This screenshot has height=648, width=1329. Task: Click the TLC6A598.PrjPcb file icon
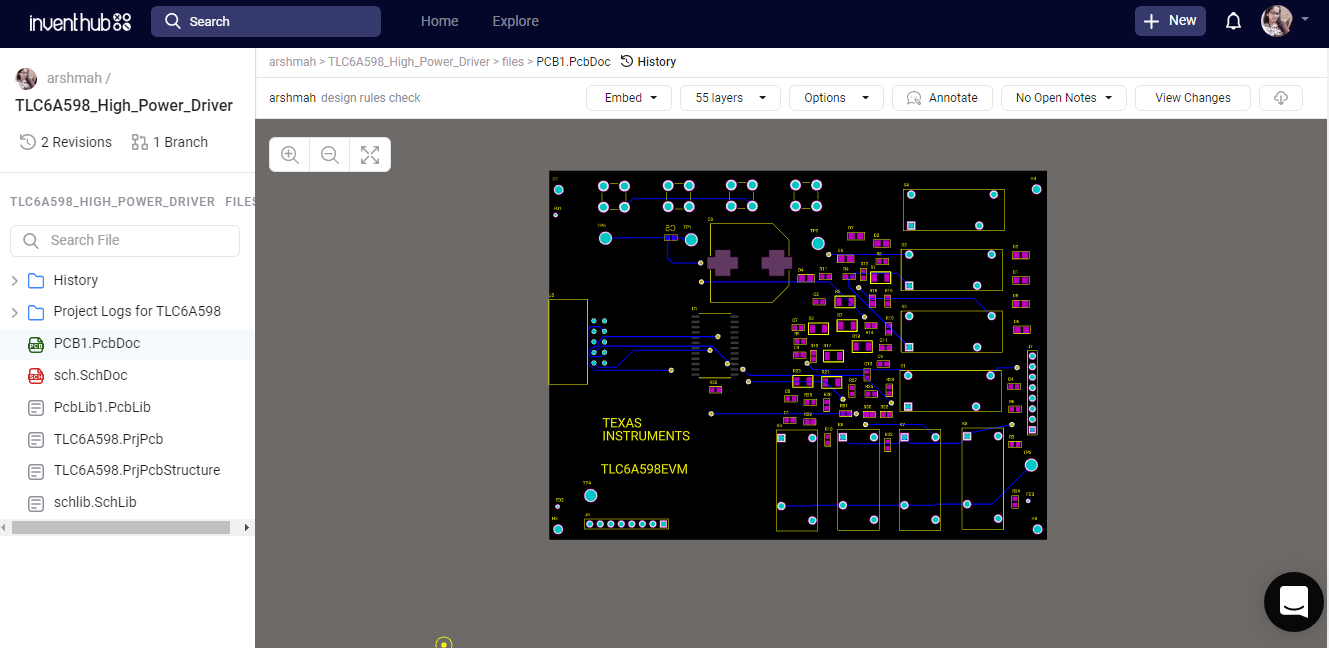click(36, 439)
